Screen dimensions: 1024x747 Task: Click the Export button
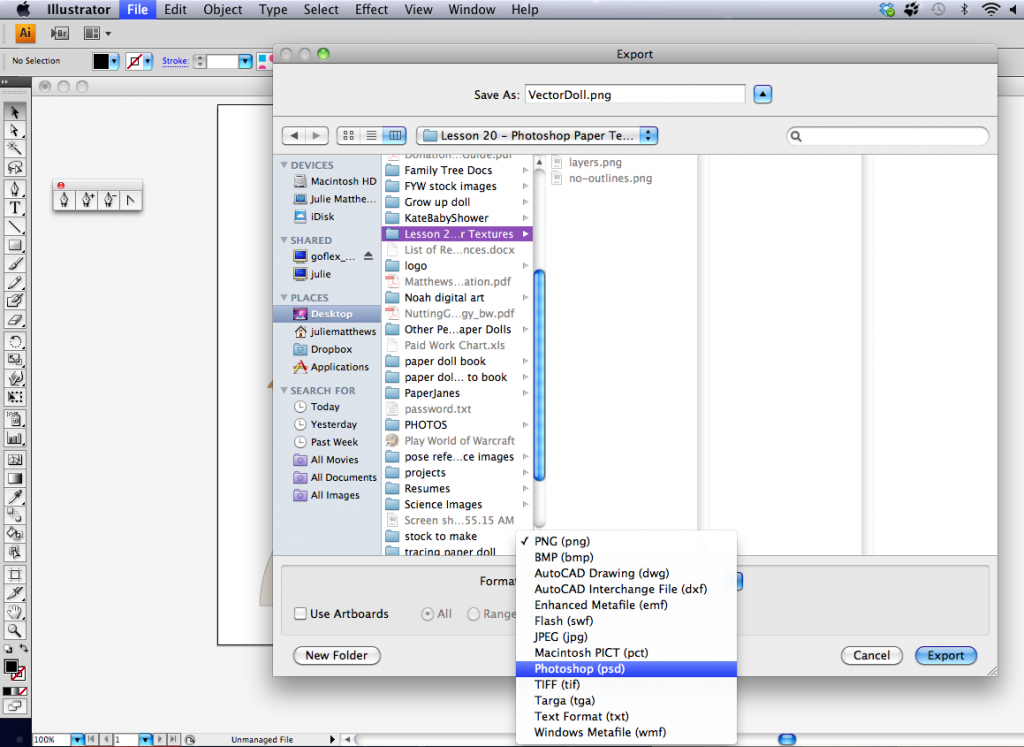point(945,656)
